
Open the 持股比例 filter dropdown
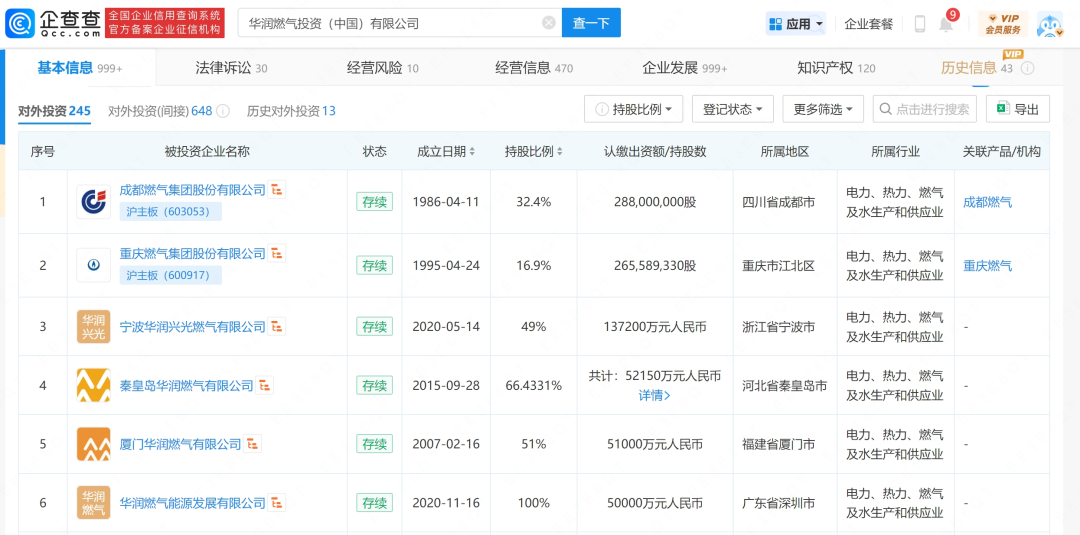coord(634,109)
